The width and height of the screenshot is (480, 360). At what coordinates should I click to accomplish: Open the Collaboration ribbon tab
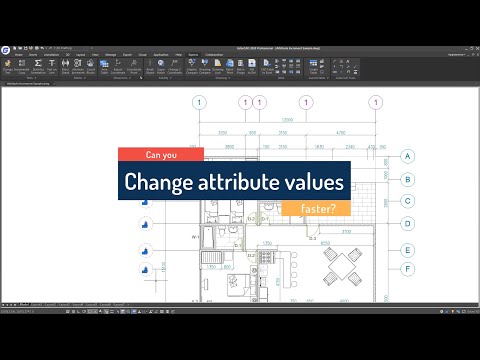coord(214,55)
